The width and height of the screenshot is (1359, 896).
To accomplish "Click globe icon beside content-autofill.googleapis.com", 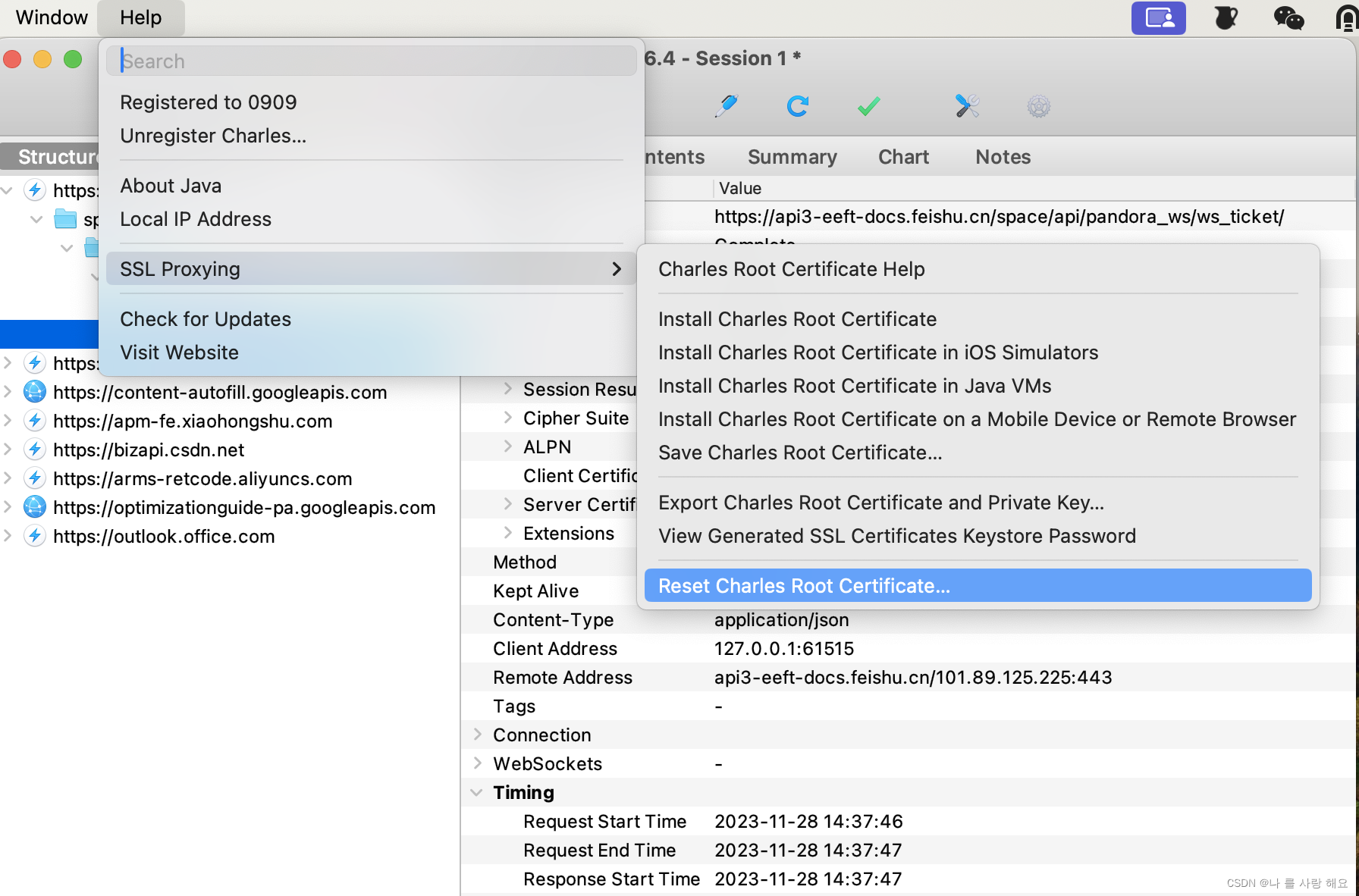I will (35, 392).
